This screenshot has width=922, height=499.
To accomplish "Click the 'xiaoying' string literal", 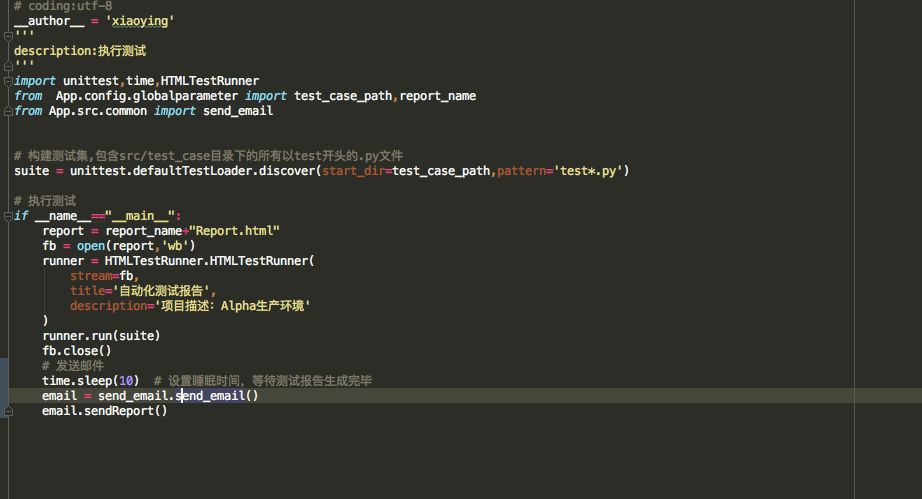I will coord(140,21).
